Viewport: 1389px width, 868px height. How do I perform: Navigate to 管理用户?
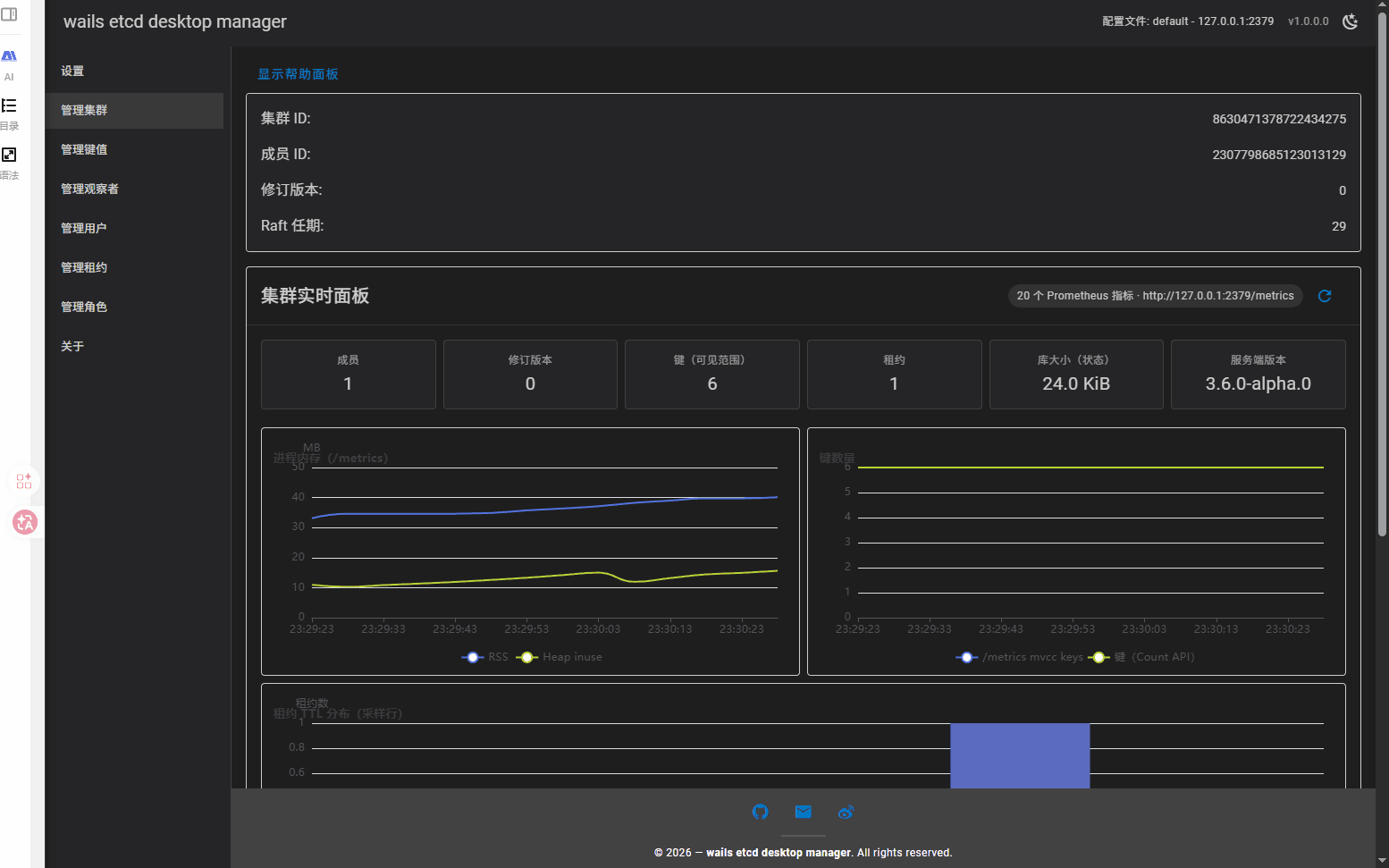tap(134, 229)
